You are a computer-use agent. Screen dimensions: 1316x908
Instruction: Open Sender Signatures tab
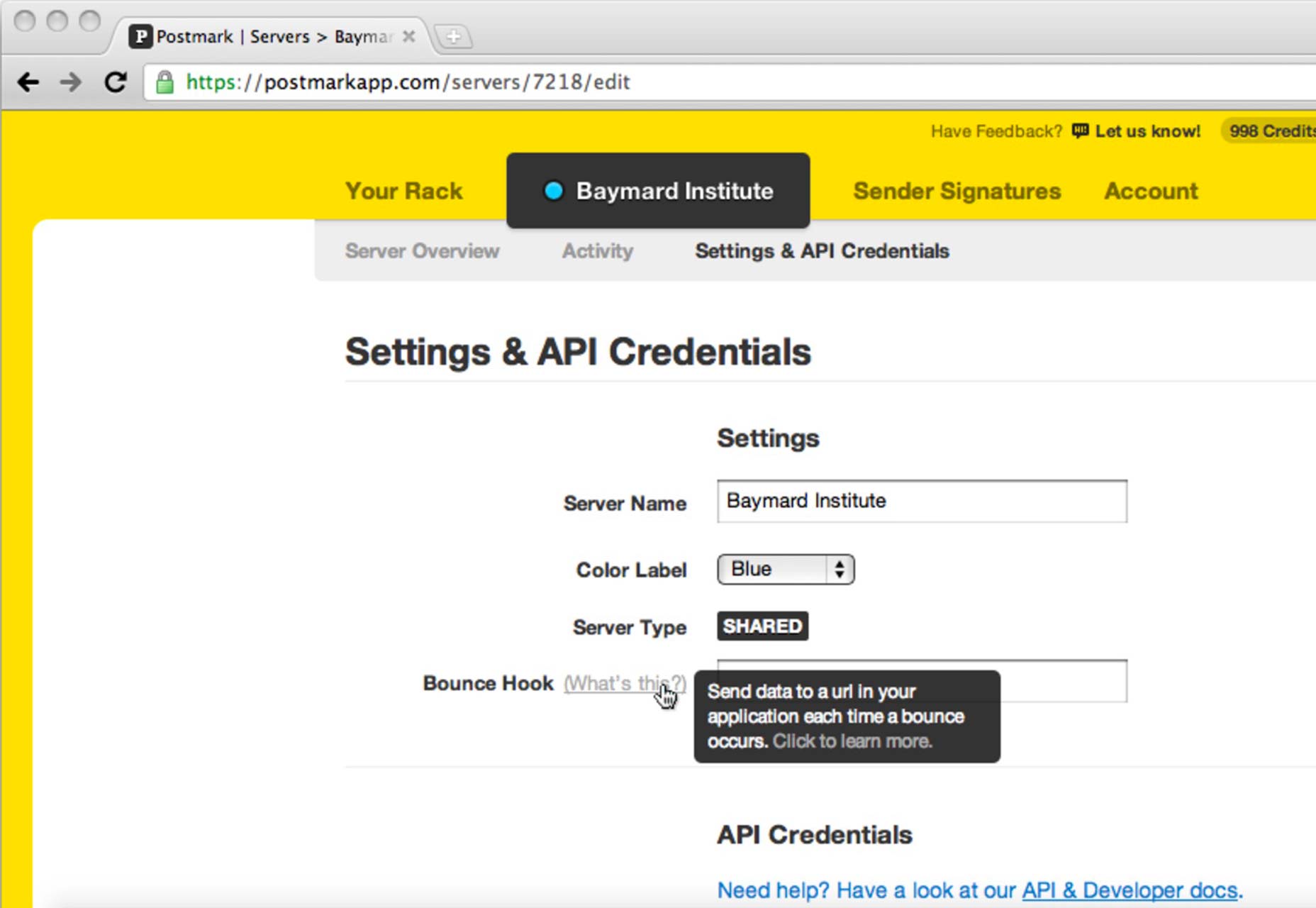(x=957, y=191)
